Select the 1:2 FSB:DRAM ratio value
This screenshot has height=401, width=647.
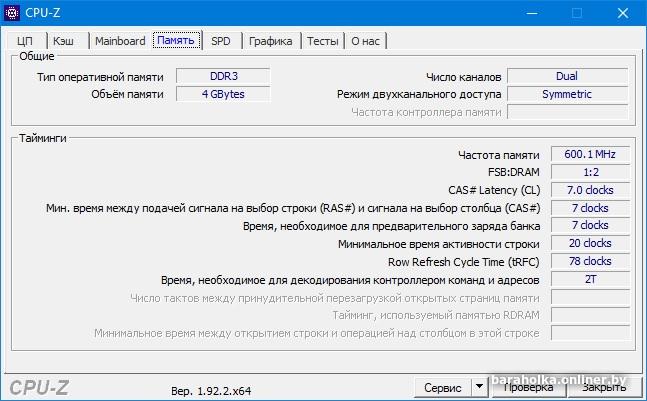[590, 172]
